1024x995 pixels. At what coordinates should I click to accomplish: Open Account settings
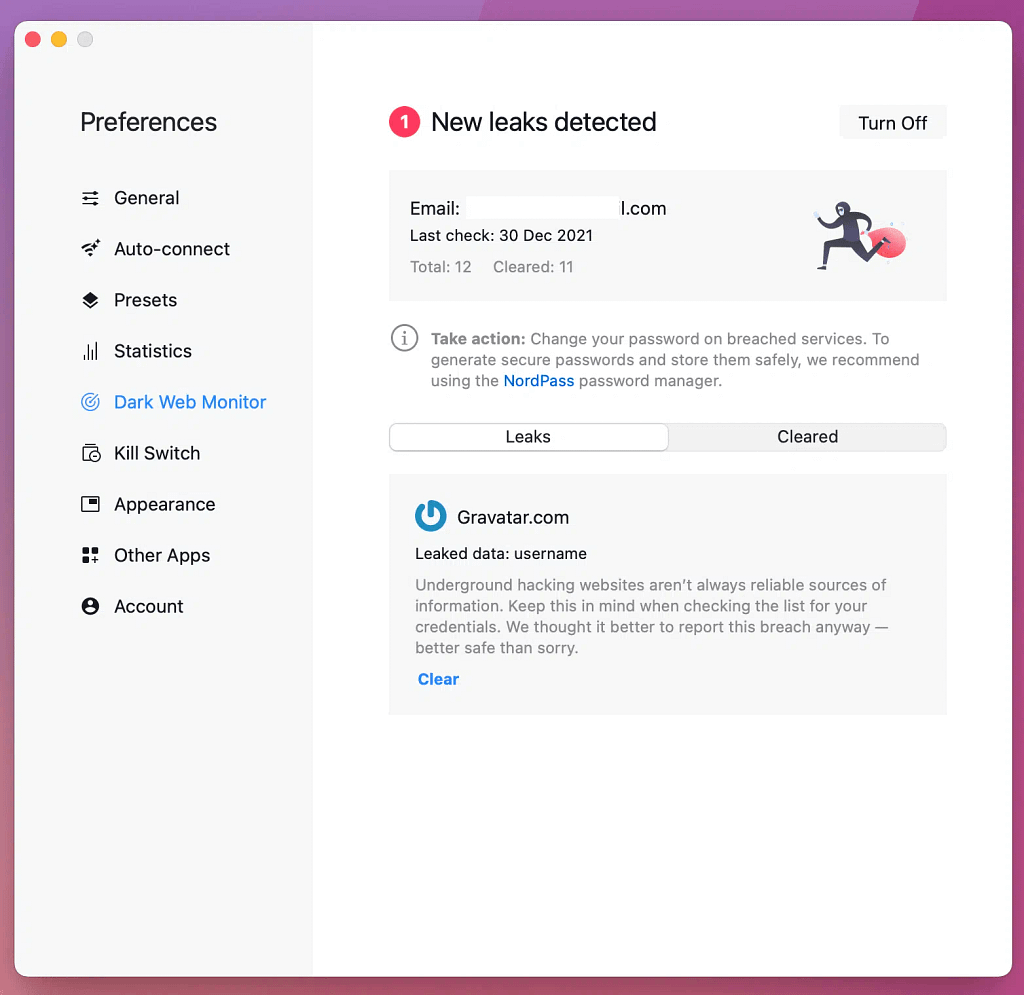click(148, 606)
